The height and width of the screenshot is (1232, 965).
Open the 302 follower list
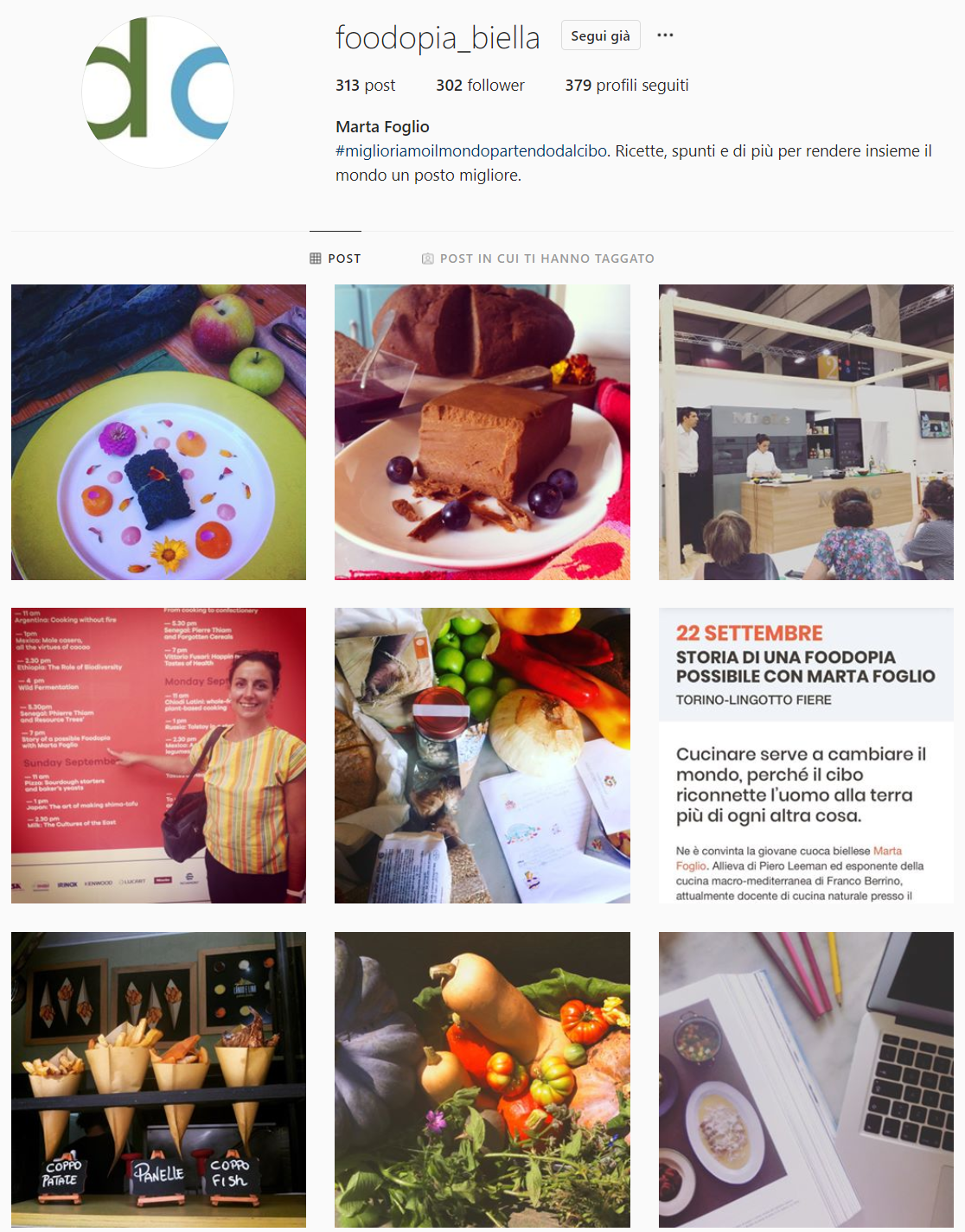pyautogui.click(x=480, y=85)
